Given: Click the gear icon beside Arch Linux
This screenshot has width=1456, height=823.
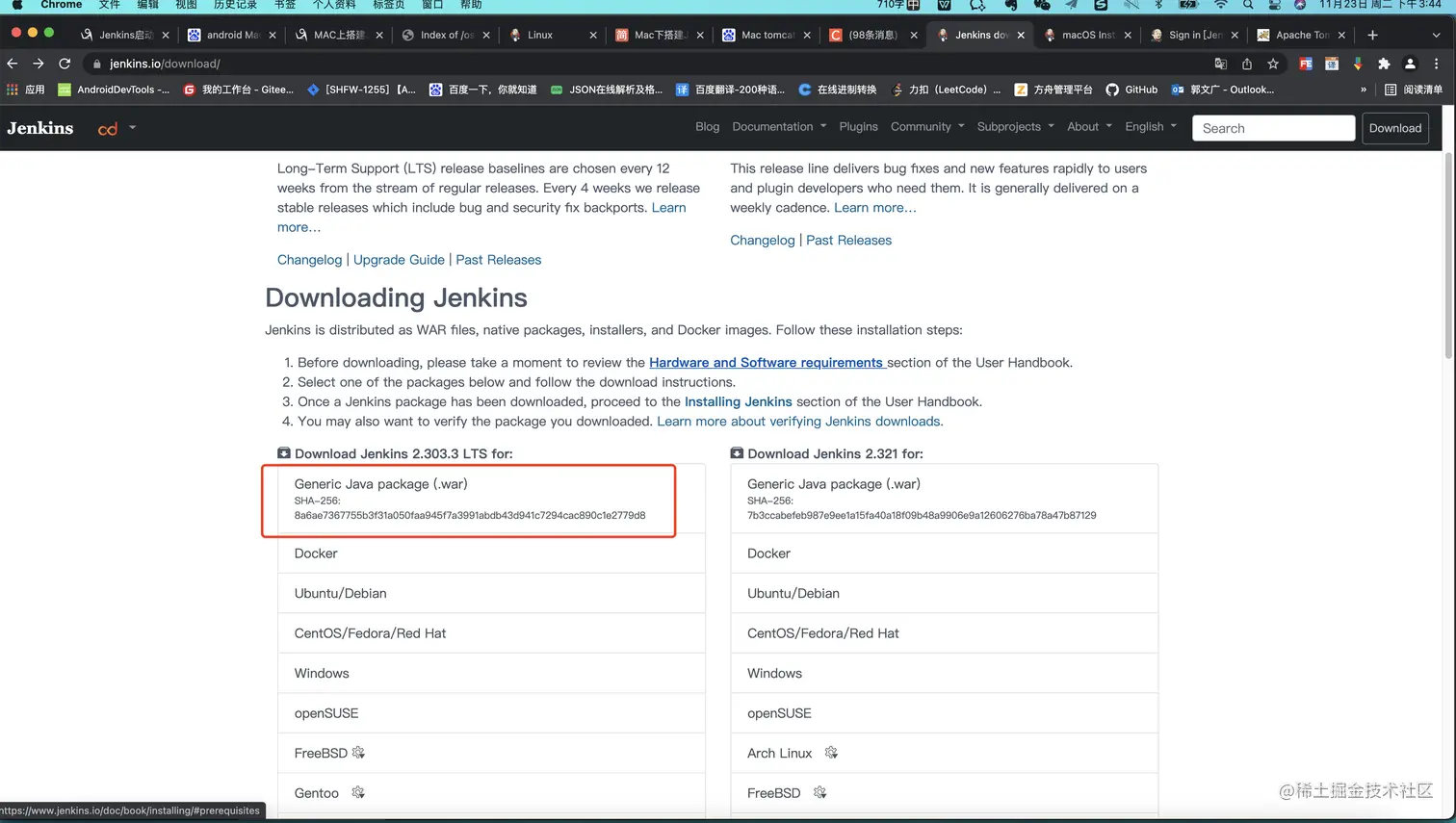Looking at the screenshot, I should 831,753.
